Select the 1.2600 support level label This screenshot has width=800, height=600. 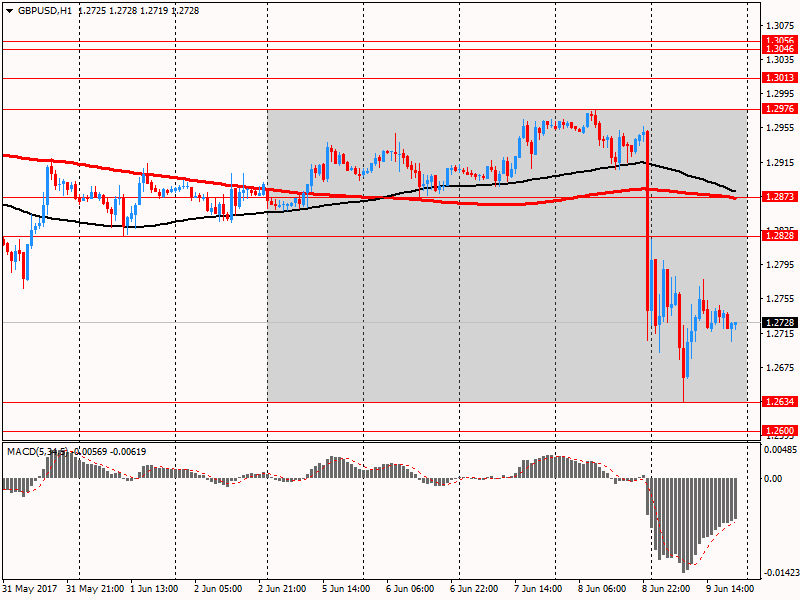point(780,431)
